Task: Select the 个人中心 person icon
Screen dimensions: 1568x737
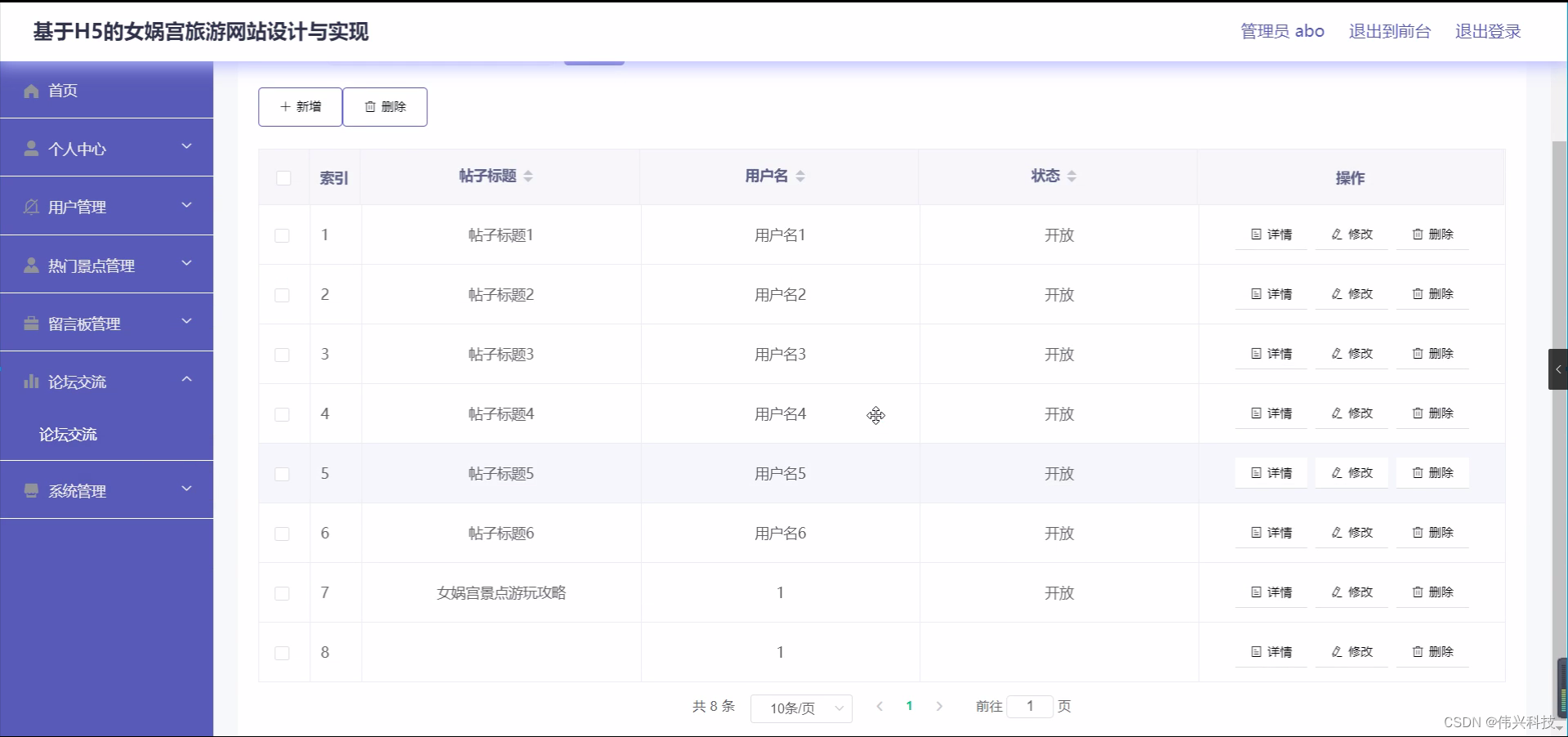Action: [31, 148]
